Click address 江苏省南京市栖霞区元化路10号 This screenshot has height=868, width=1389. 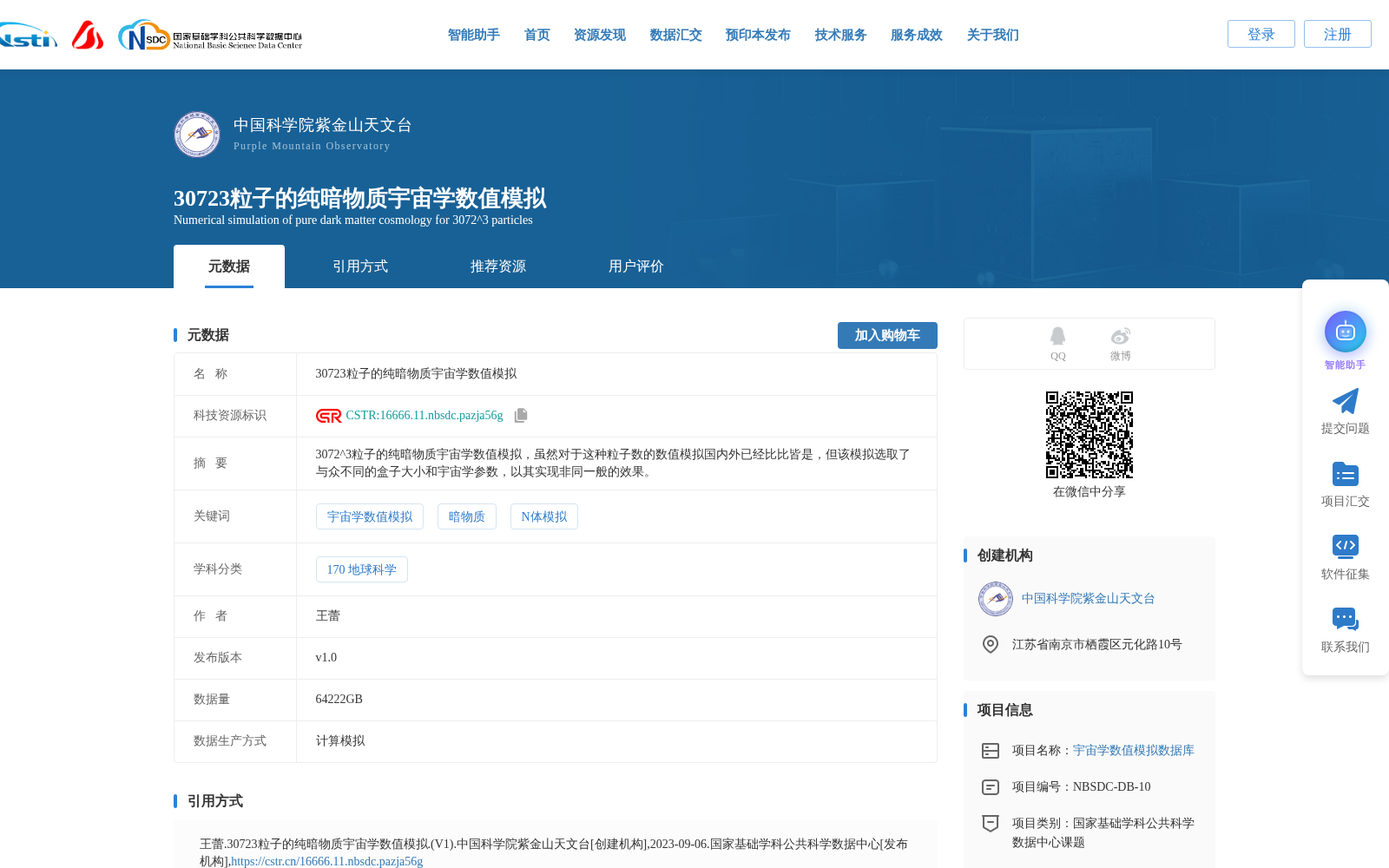[1097, 645]
